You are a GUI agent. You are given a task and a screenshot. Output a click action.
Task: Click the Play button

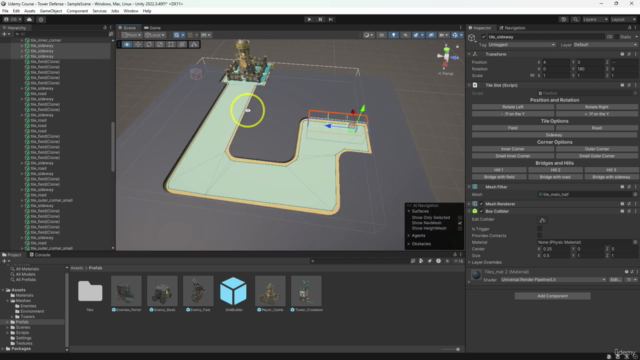coord(309,19)
